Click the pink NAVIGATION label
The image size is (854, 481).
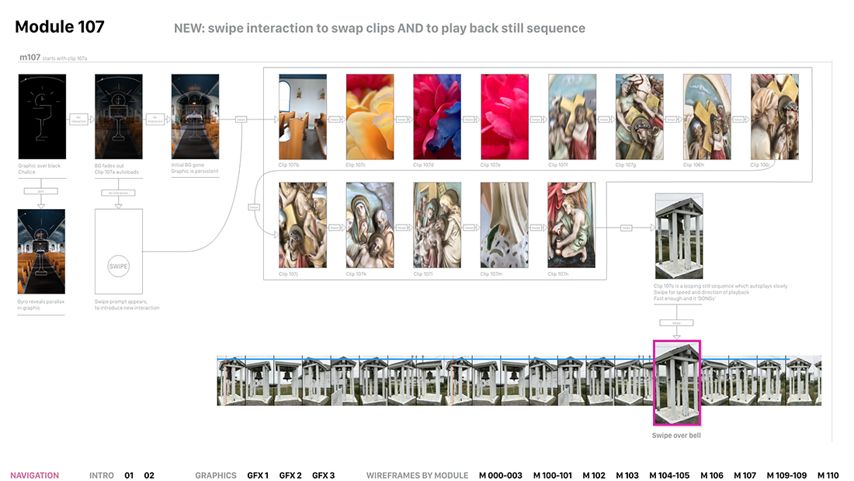click(x=35, y=475)
